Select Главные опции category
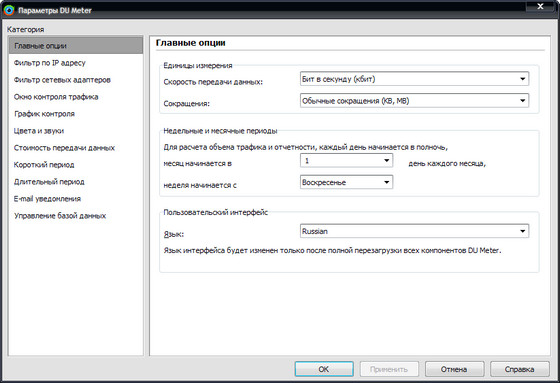 [x=76, y=46]
